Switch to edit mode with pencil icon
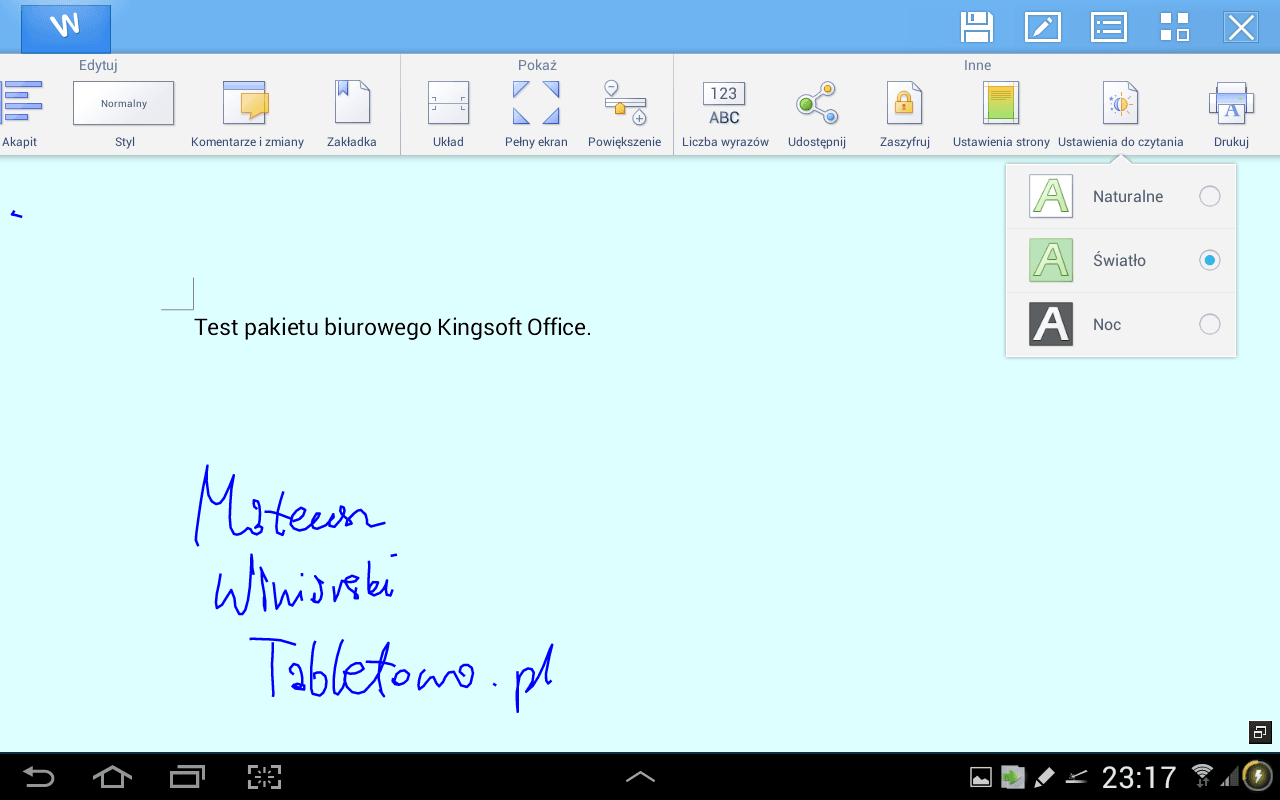 [1043, 27]
